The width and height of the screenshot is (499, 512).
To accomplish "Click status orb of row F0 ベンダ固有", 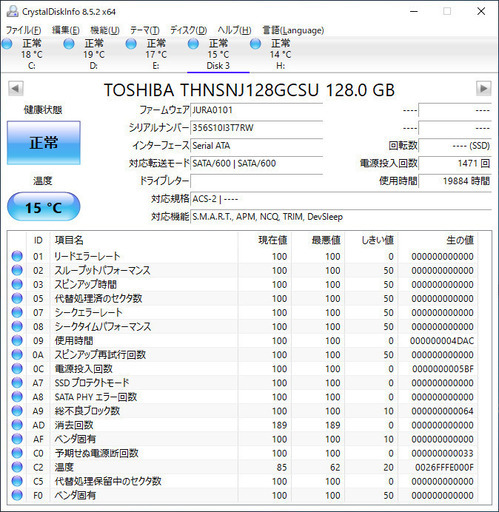I will click(17, 495).
